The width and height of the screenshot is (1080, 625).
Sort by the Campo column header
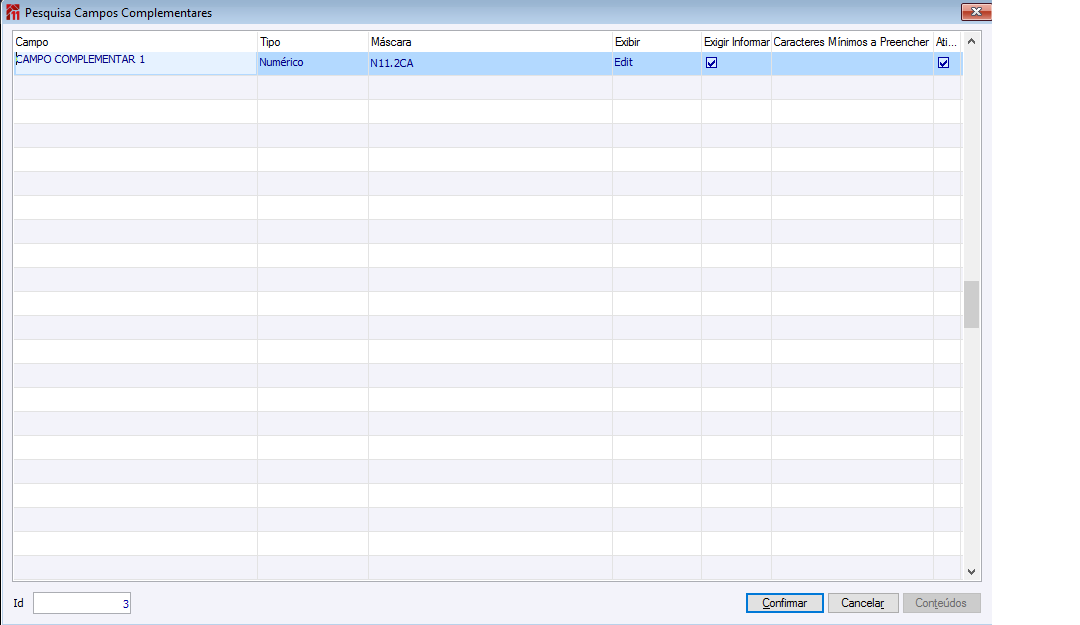click(x=136, y=42)
